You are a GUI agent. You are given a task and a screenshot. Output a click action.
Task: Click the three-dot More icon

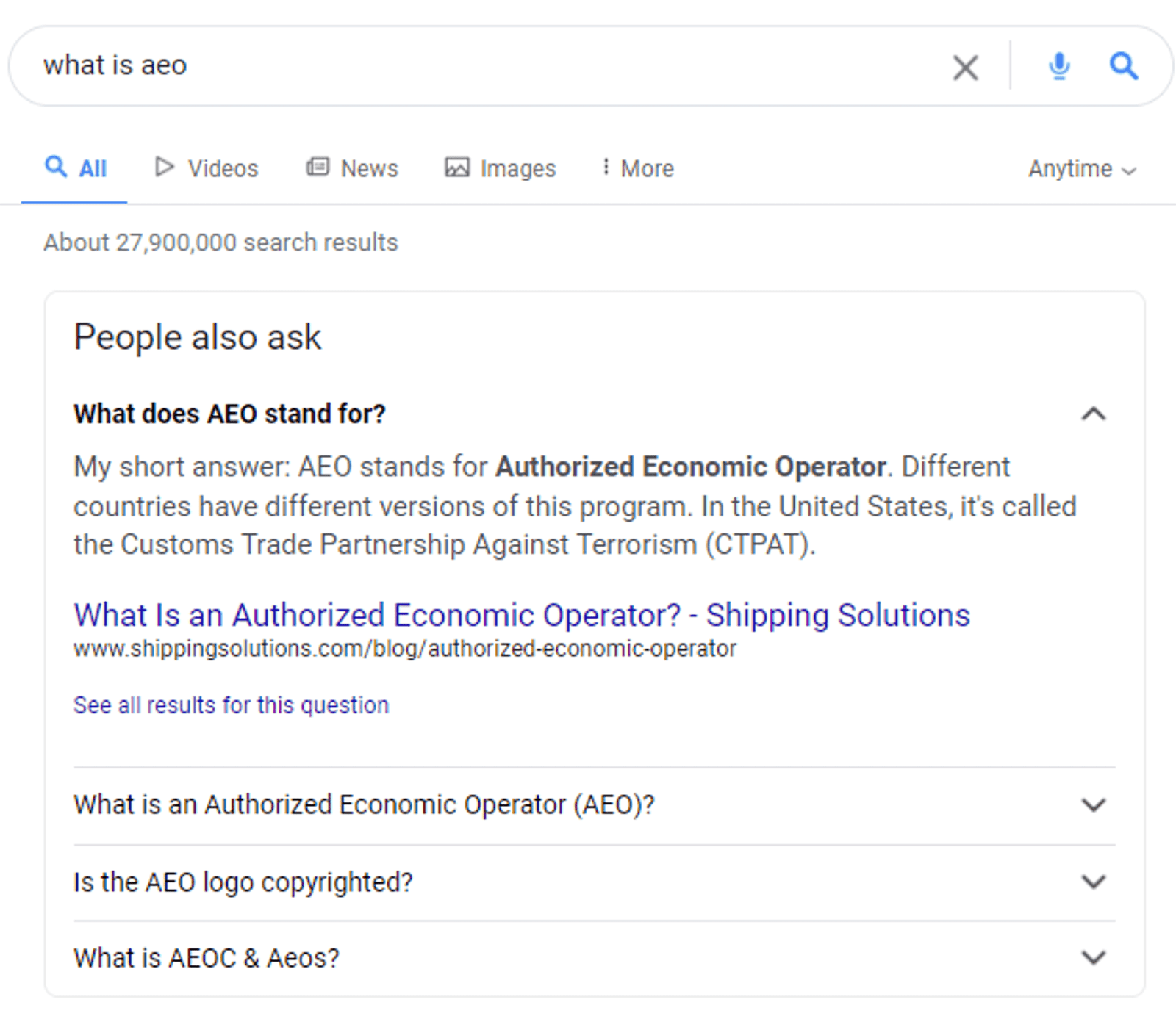[x=606, y=168]
